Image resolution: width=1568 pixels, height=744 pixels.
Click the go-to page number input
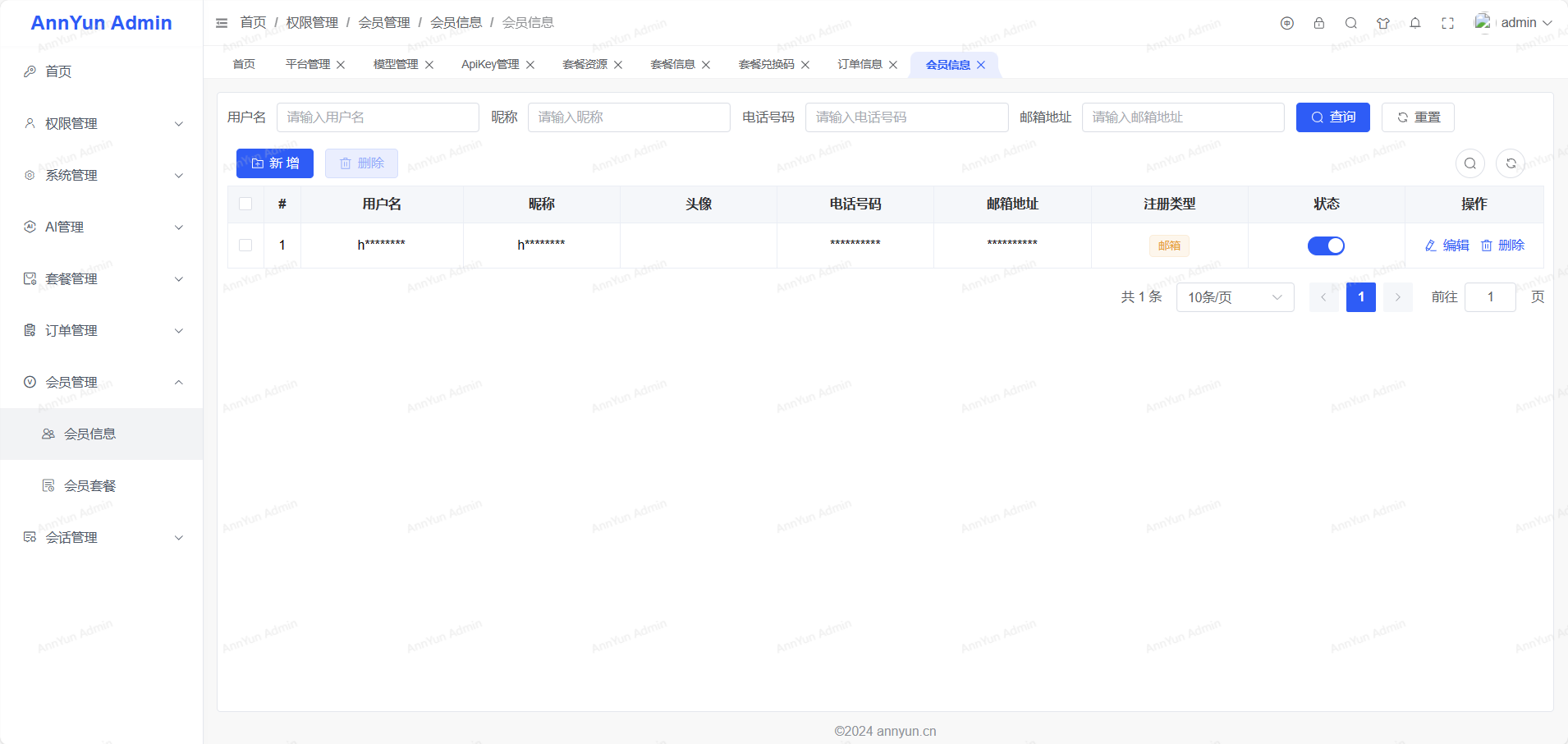pyautogui.click(x=1490, y=297)
